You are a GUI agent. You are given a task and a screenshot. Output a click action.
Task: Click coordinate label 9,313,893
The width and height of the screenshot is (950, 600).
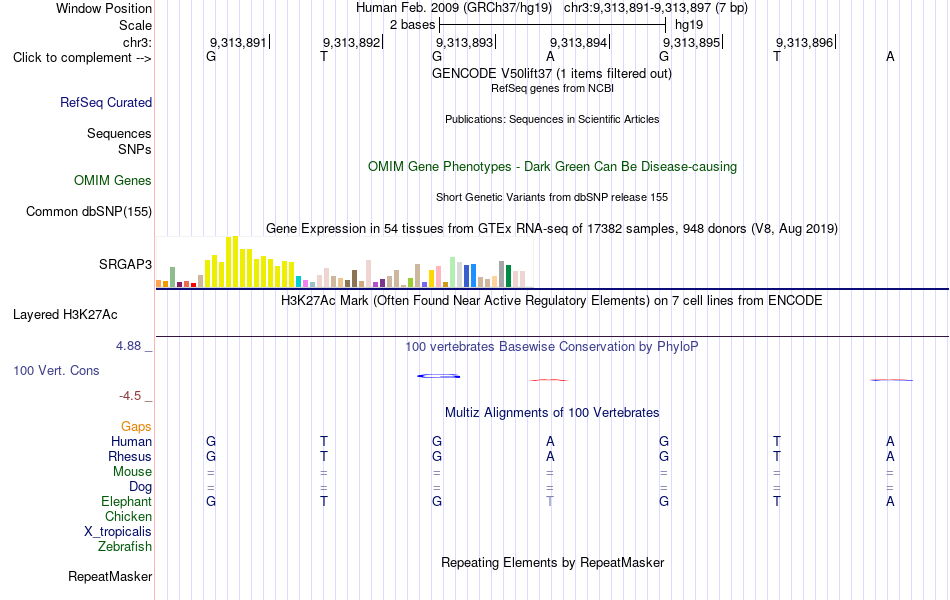(465, 42)
